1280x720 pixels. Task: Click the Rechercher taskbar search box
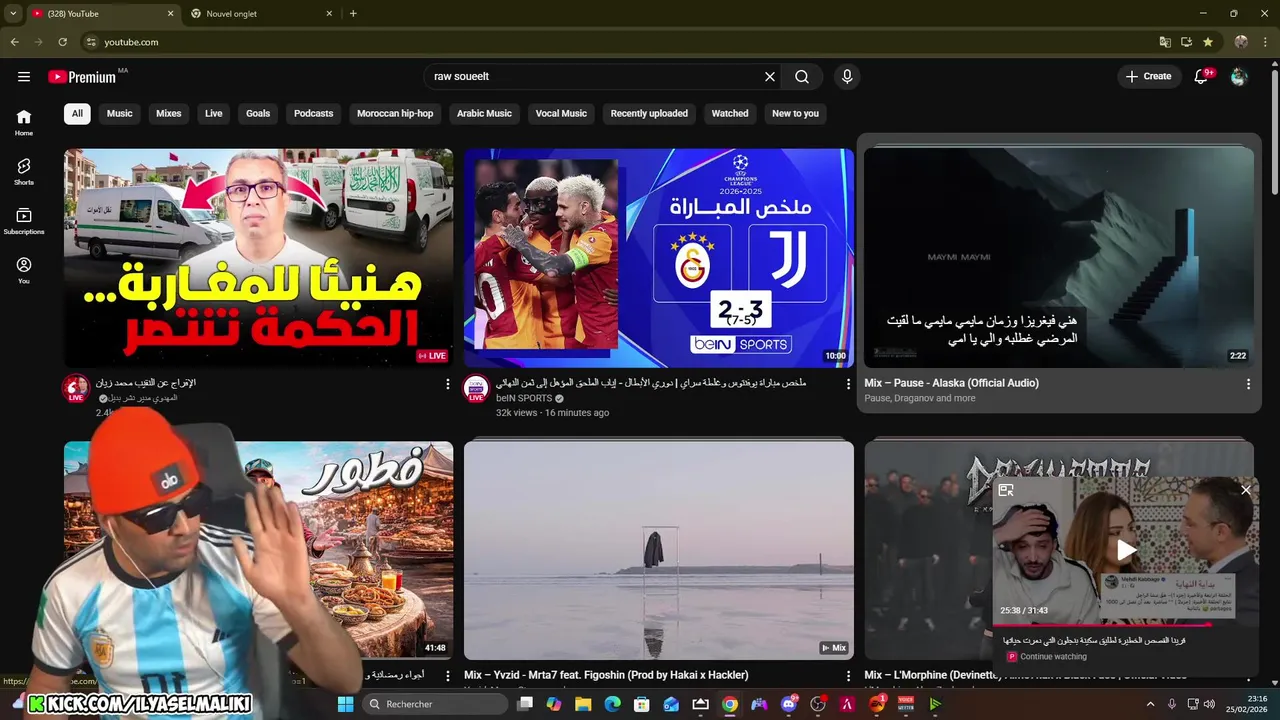[433, 704]
